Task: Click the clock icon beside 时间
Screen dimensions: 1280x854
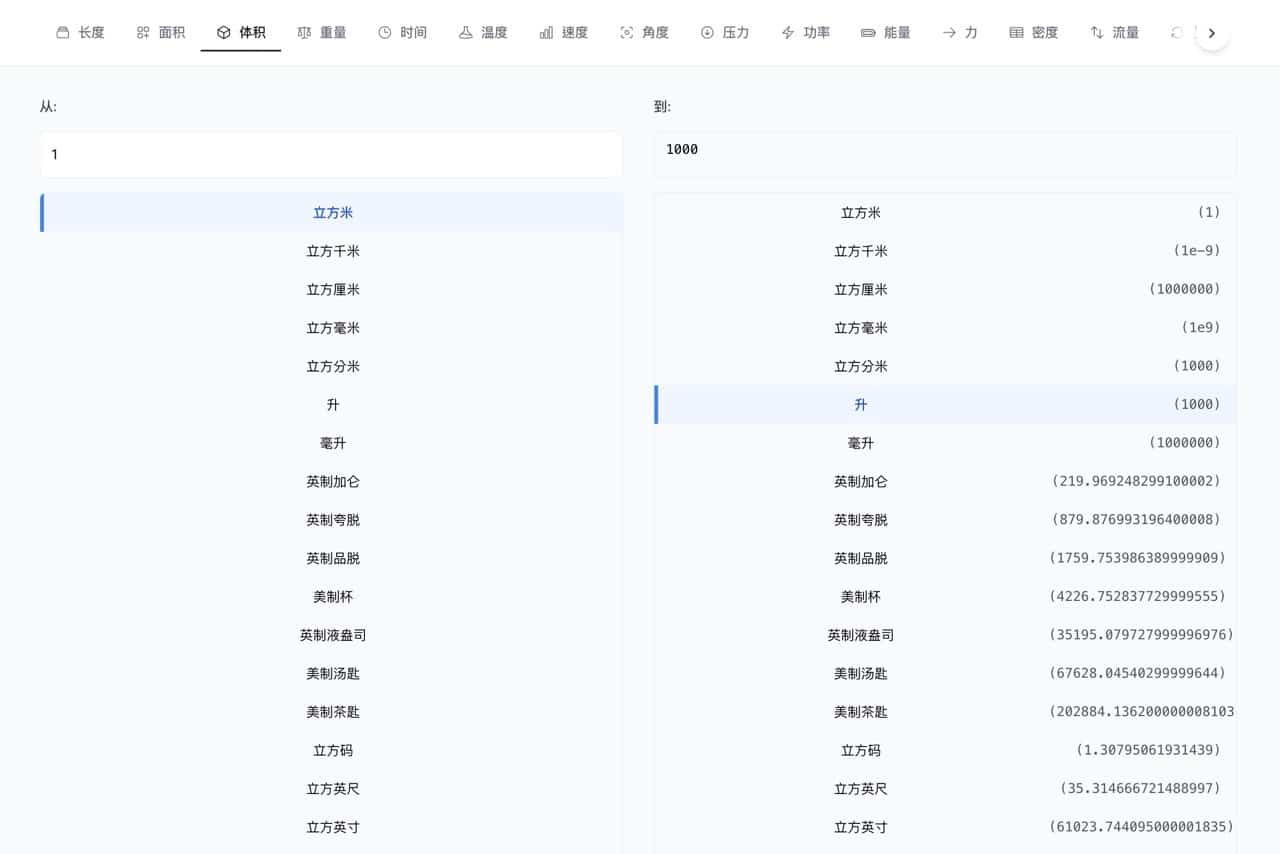Action: pos(385,33)
